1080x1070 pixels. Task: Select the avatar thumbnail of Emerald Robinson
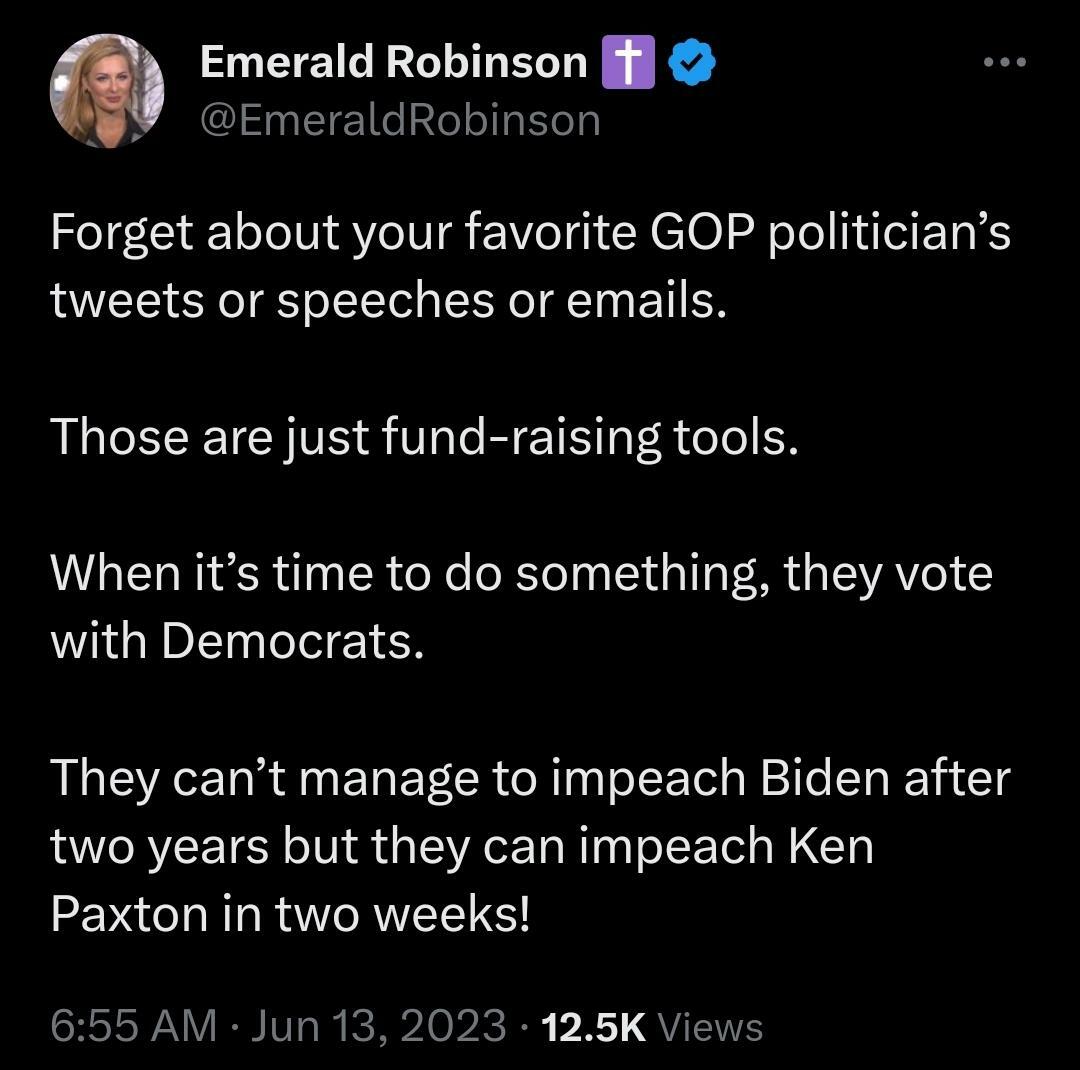pos(106,88)
